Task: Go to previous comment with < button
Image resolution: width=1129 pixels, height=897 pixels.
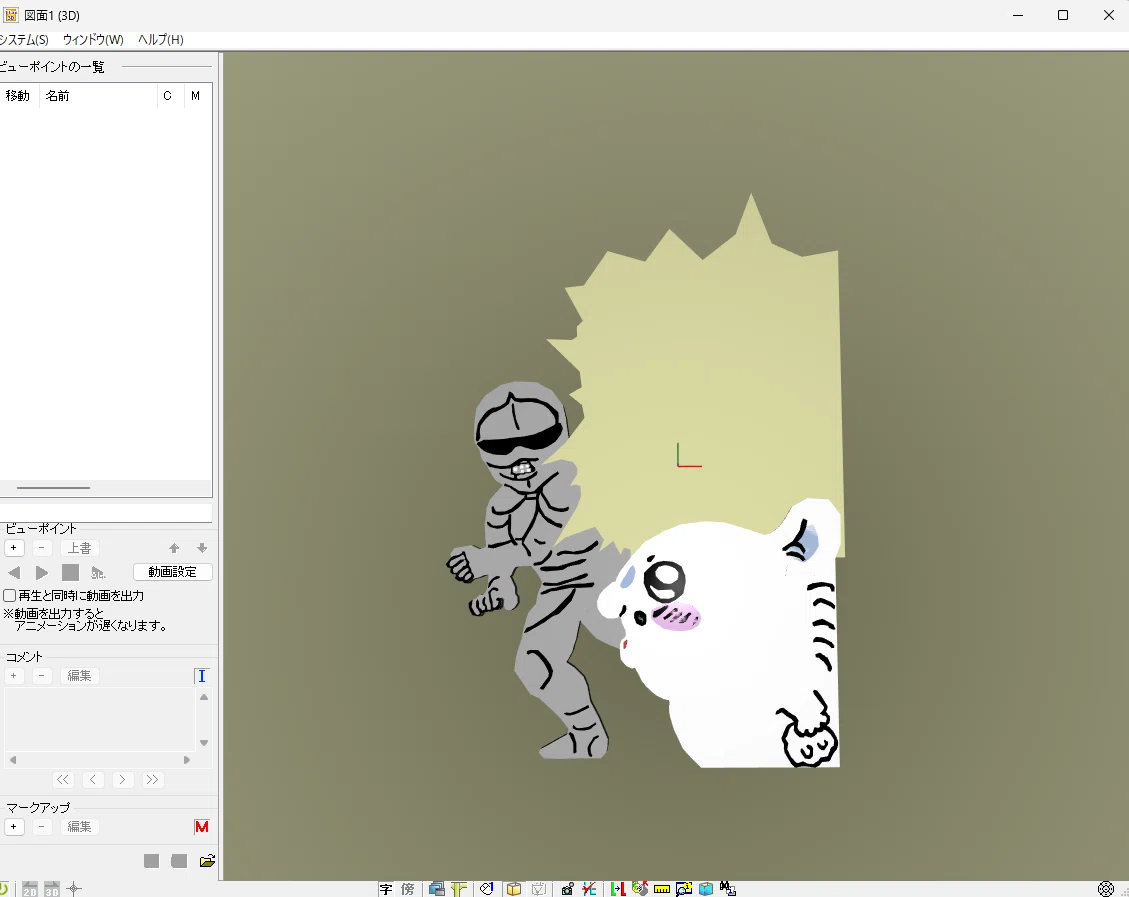Action: 93,780
